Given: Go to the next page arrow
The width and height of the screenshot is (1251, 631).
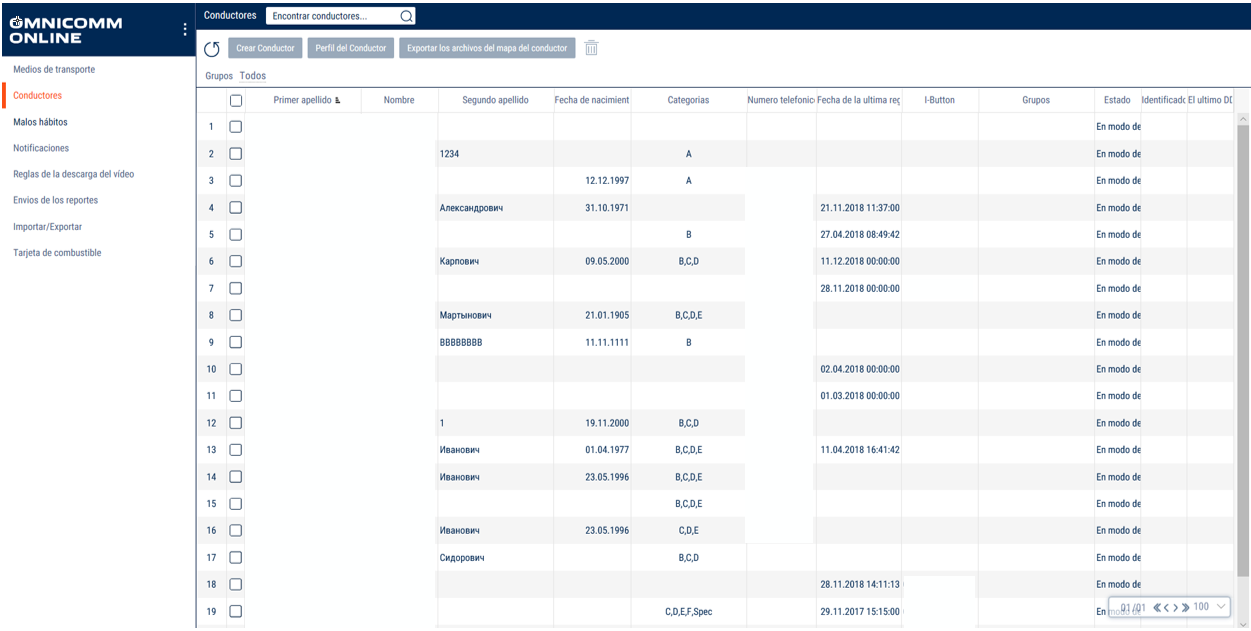Looking at the screenshot, I should point(1175,607).
